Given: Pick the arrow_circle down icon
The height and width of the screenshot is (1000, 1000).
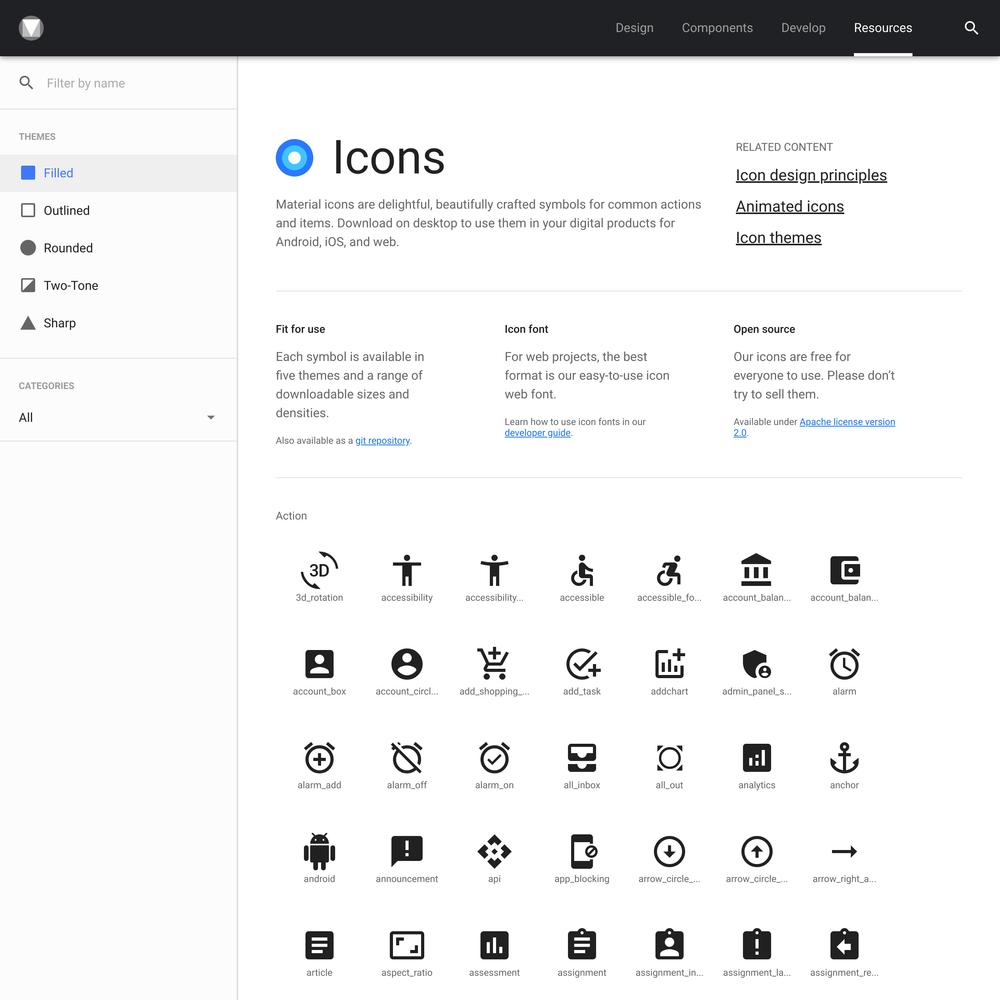Looking at the screenshot, I should coord(669,851).
